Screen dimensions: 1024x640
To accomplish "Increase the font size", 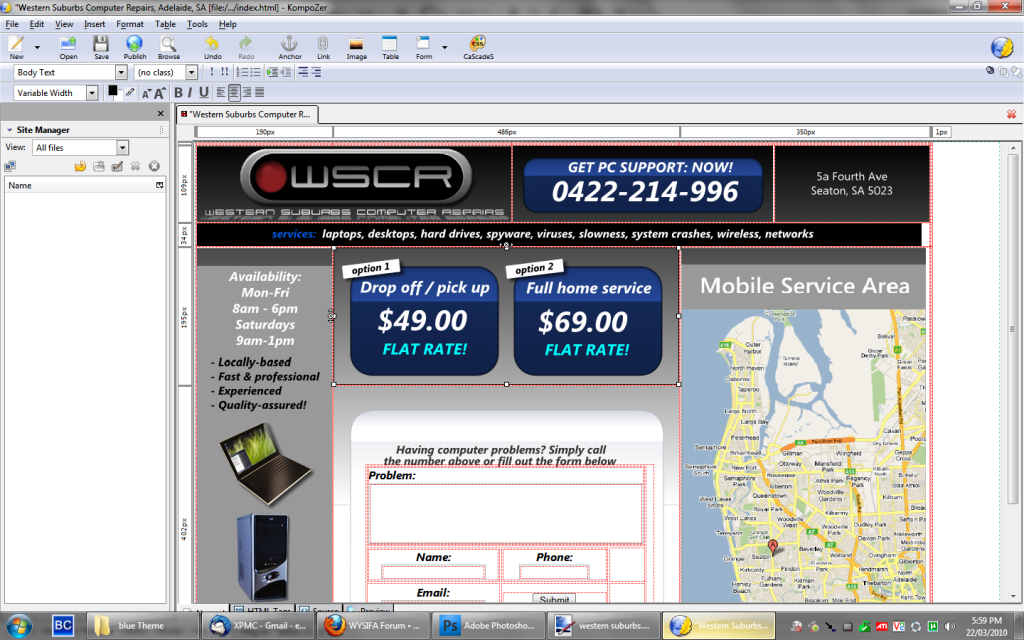I will point(159,93).
